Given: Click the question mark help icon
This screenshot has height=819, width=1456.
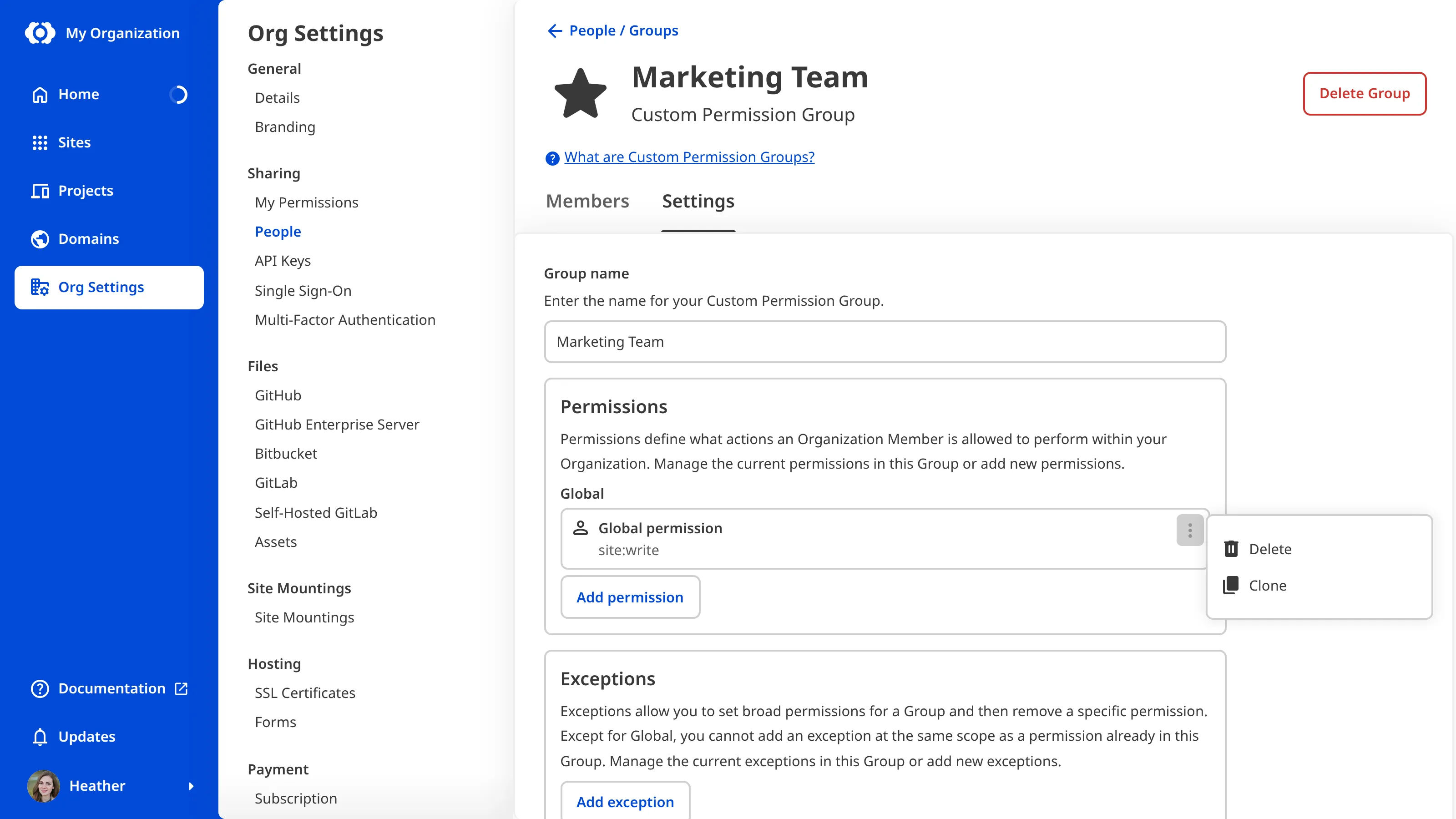Looking at the screenshot, I should pos(552,158).
